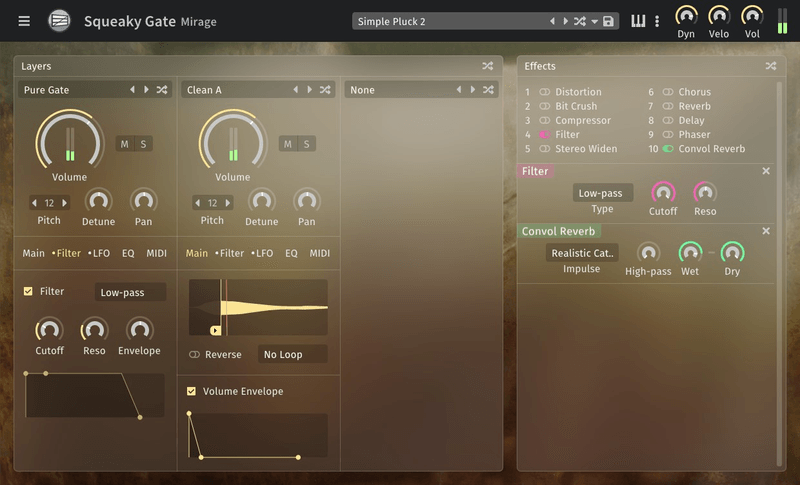Save the Simple Pluck 2 preset
This screenshot has width=800, height=485.
click(608, 21)
